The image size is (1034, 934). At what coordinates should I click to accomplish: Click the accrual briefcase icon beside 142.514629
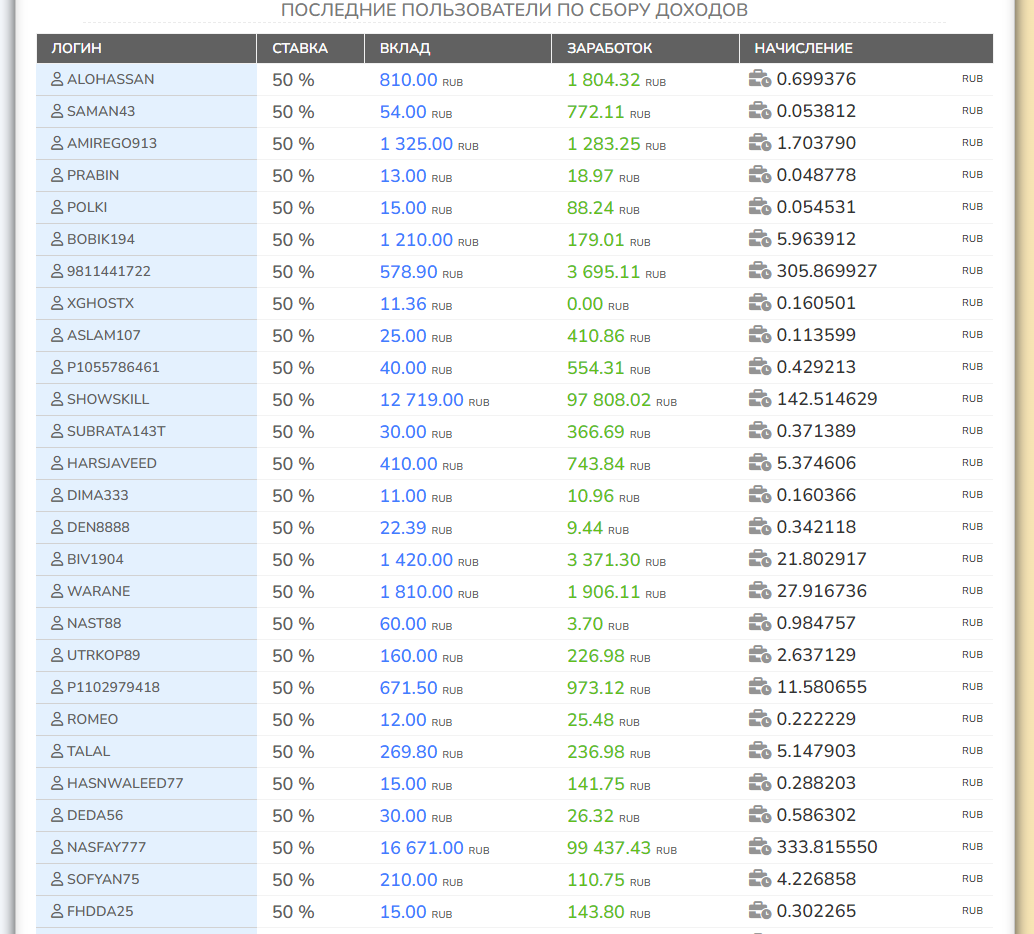point(760,398)
